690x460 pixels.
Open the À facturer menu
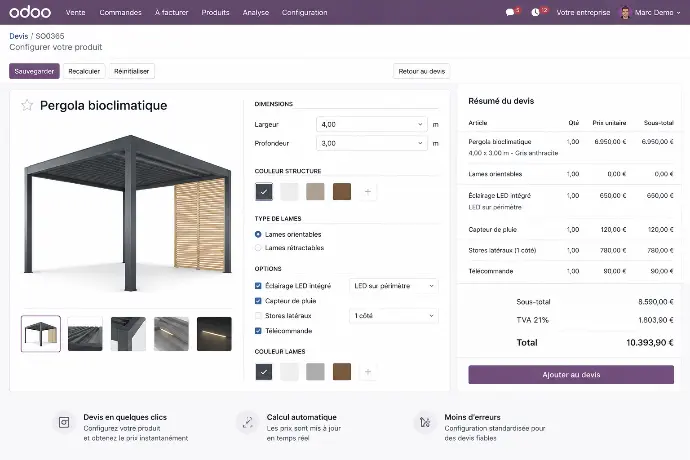pos(171,12)
